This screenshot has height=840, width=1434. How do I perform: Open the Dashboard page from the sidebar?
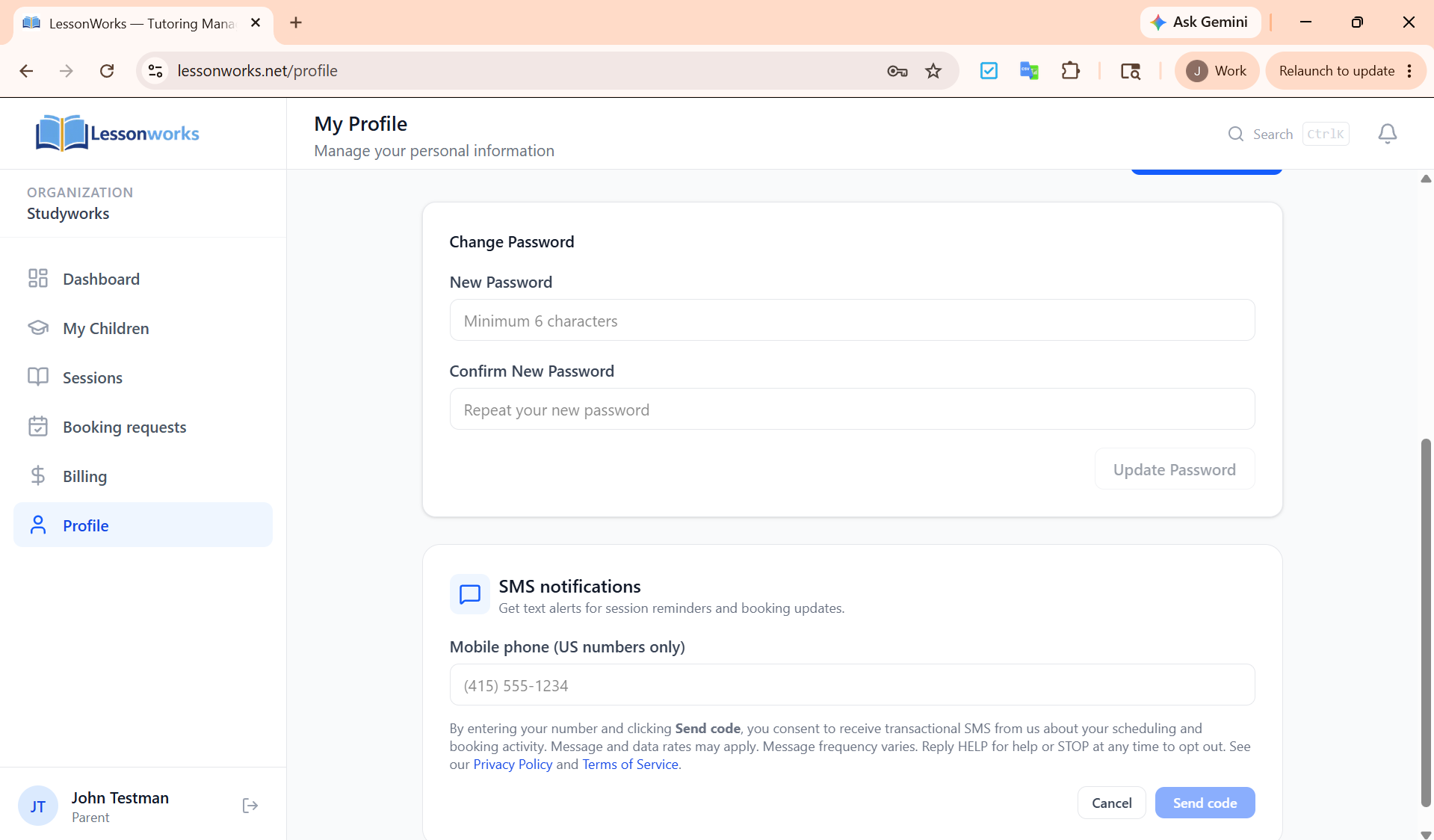tap(143, 279)
